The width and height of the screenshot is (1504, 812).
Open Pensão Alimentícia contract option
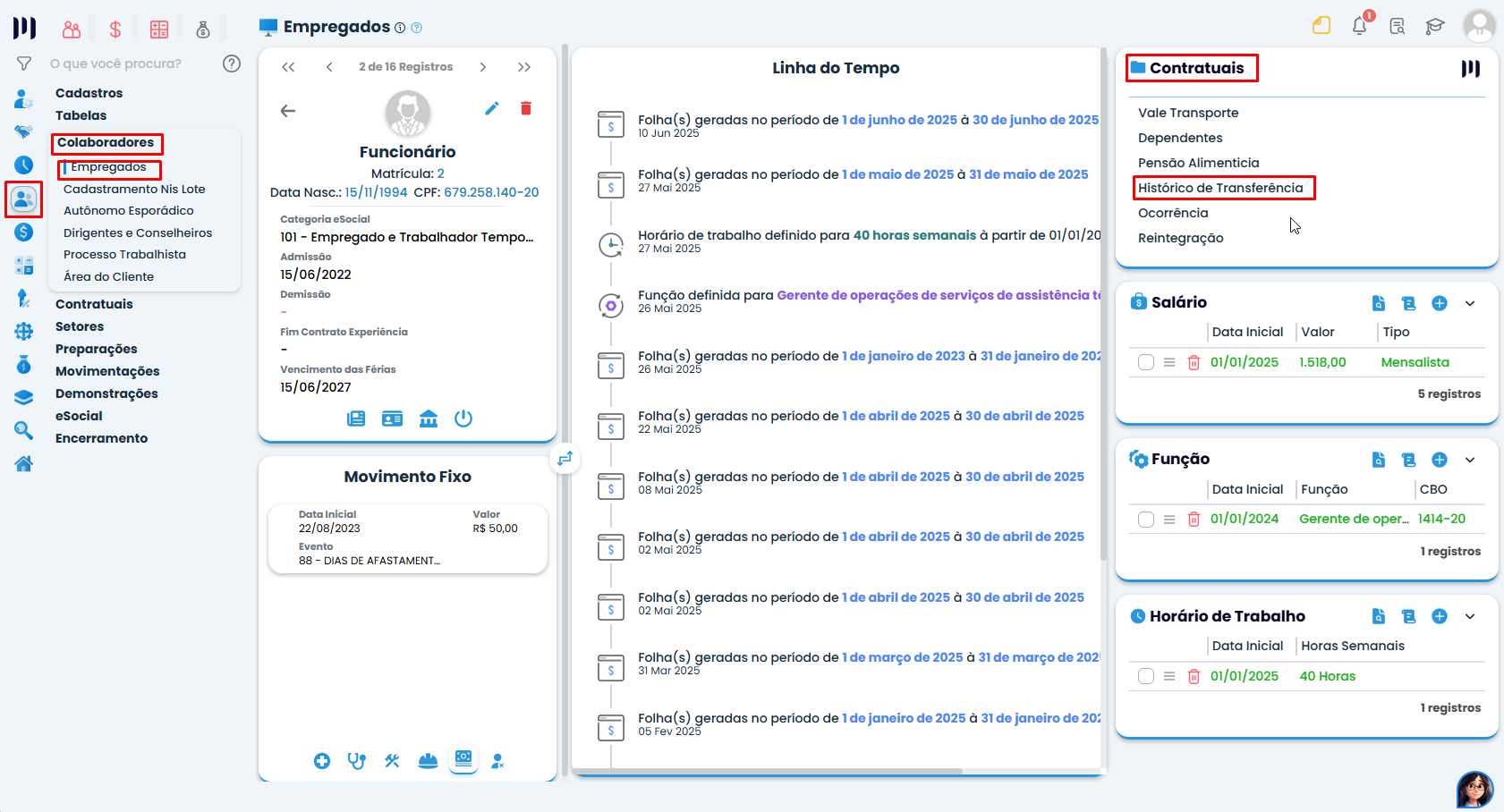pyautogui.click(x=1199, y=163)
